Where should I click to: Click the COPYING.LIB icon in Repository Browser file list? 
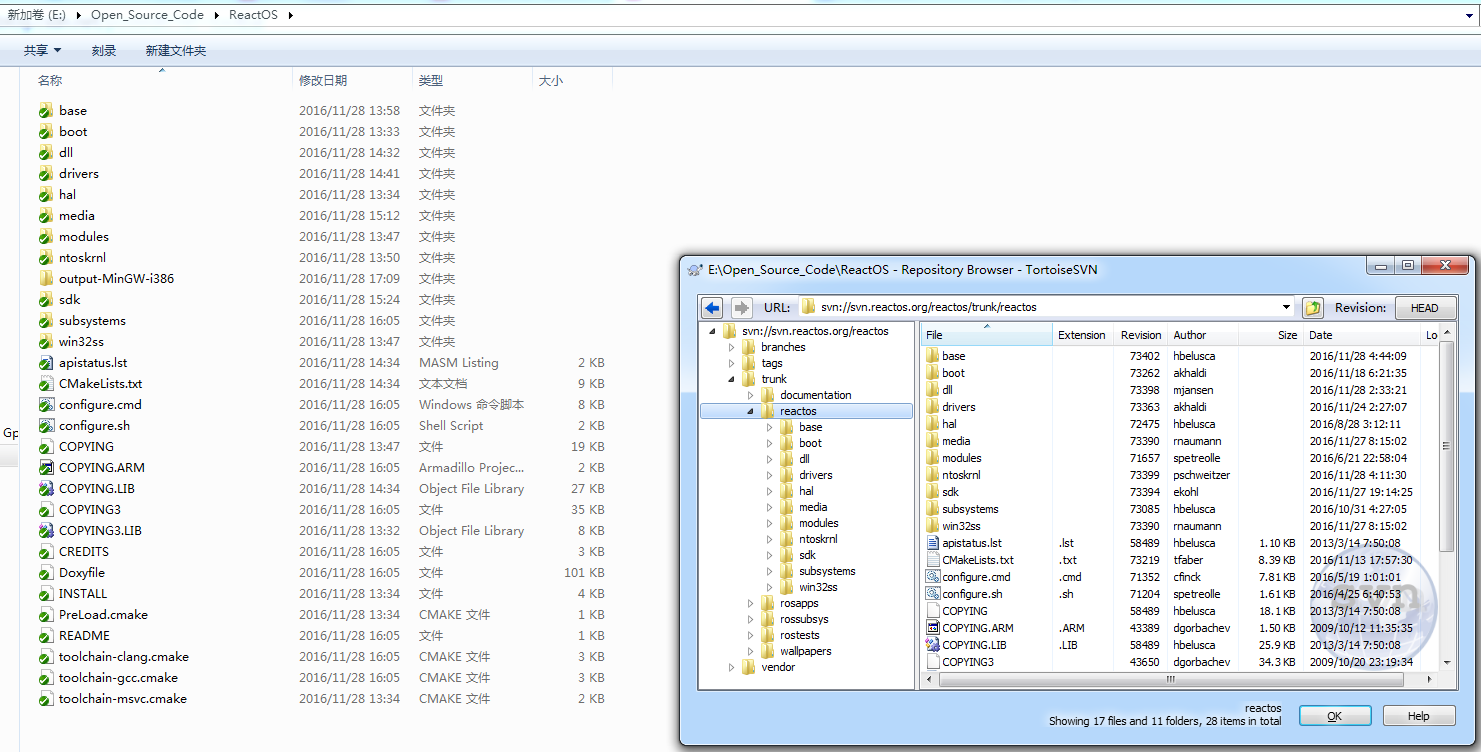coord(933,645)
